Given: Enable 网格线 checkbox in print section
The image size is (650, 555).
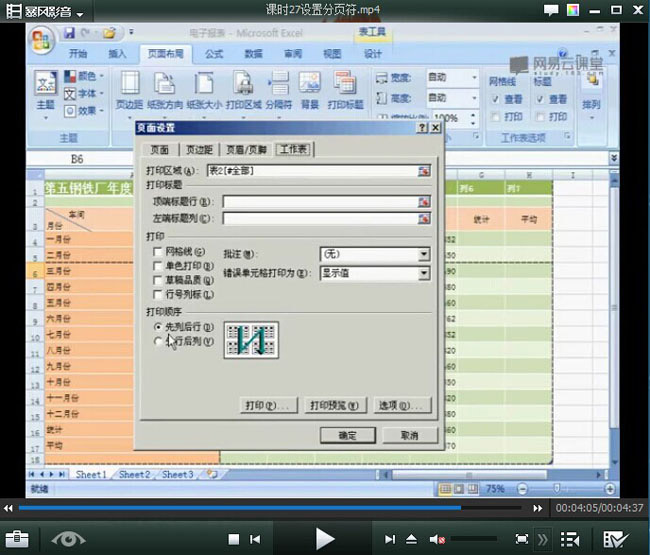Looking at the screenshot, I should pos(158,252).
